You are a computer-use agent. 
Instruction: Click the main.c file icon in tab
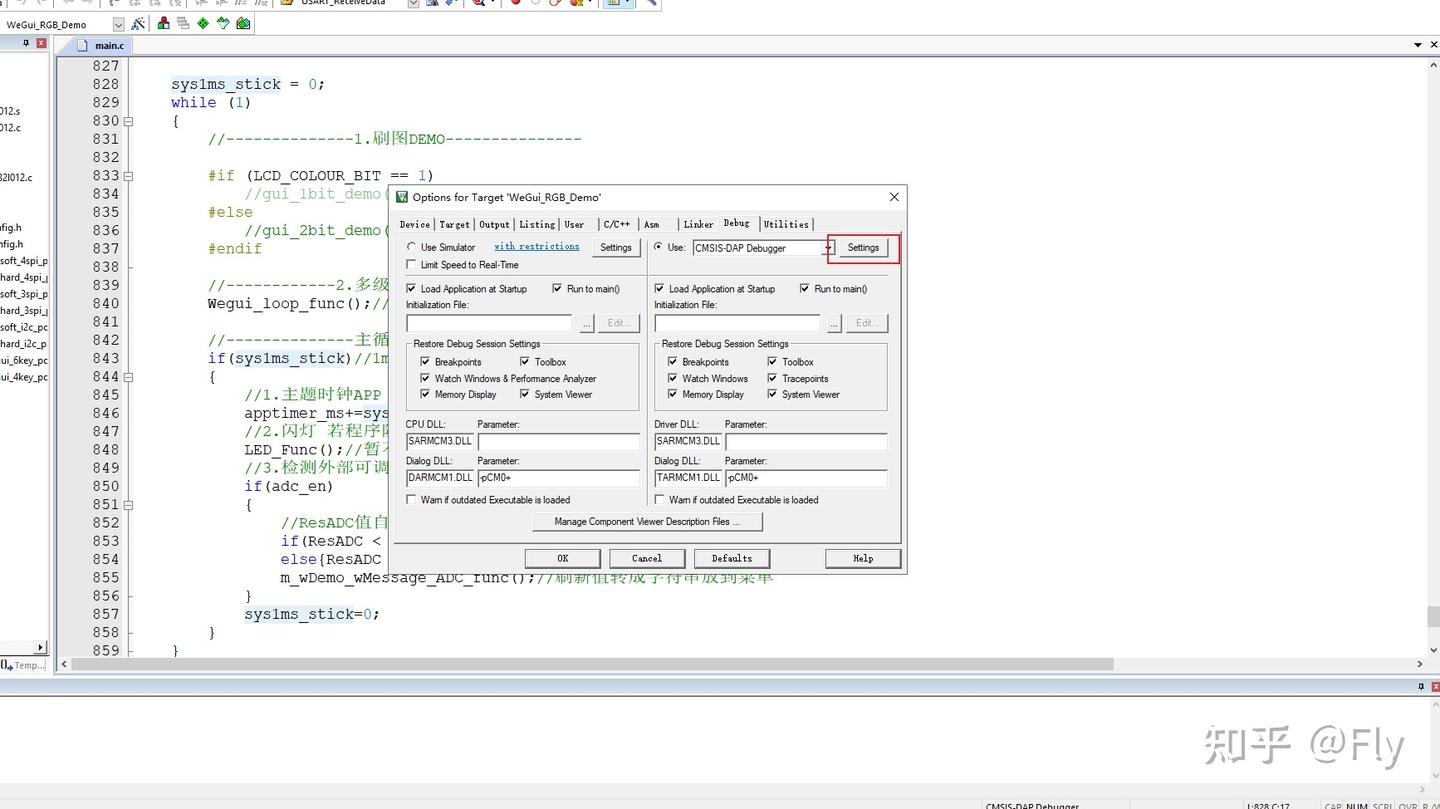tap(83, 45)
